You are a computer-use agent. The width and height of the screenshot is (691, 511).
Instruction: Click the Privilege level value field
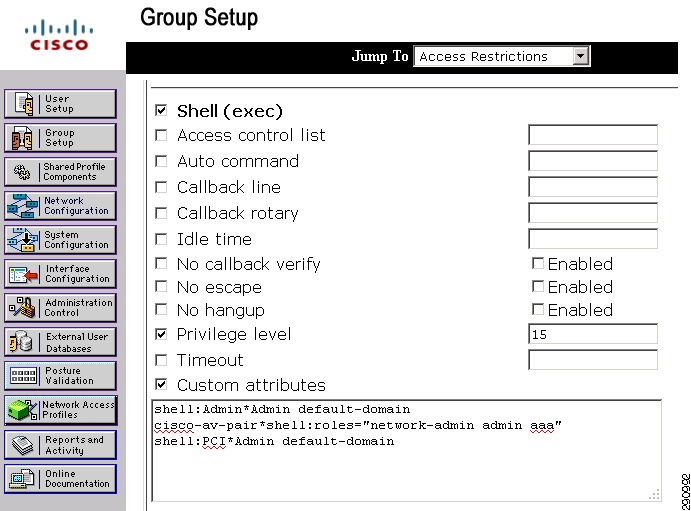point(593,334)
